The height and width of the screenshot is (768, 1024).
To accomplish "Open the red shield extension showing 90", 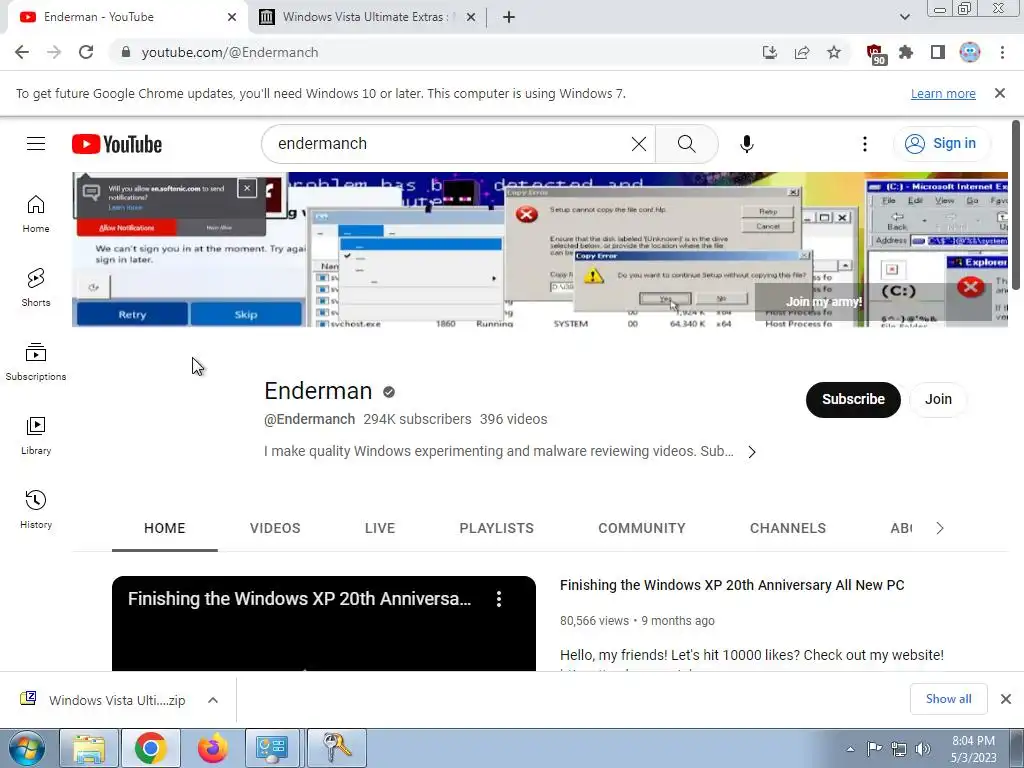I will 876,54.
